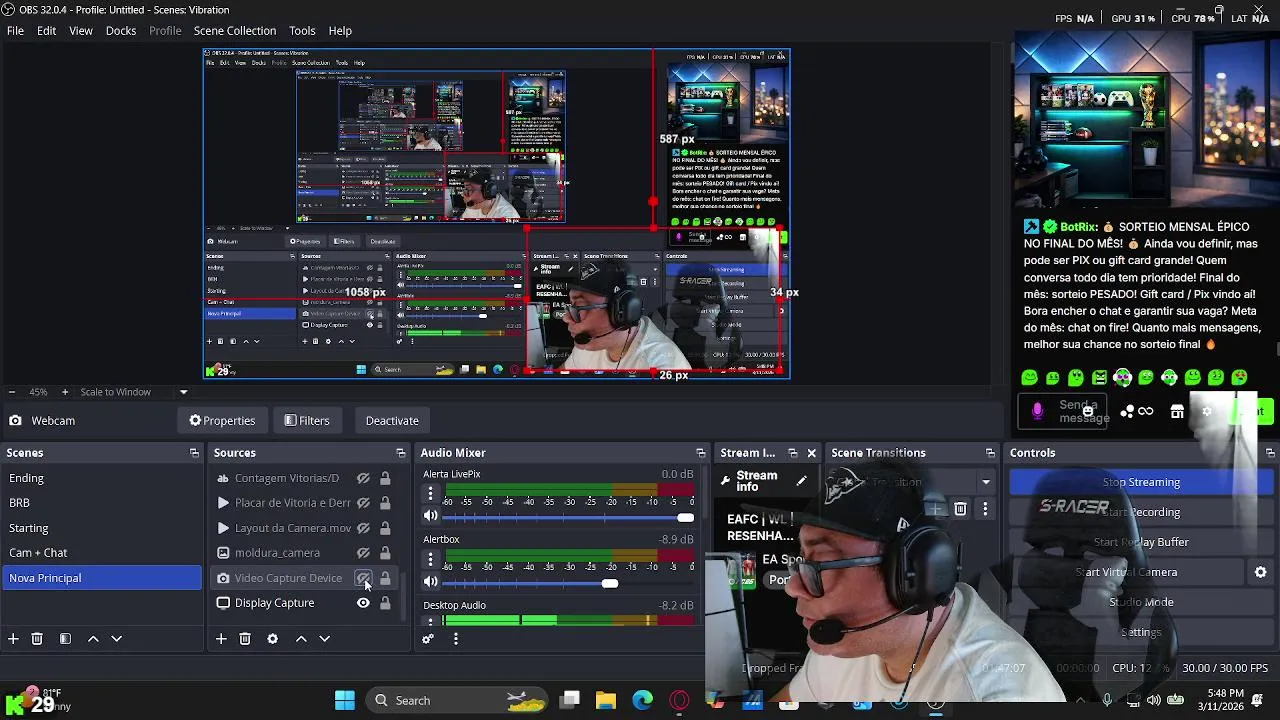Viewport: 1280px width, 720px height.
Task: Show Contagem Vitorias/D source
Action: point(363,478)
